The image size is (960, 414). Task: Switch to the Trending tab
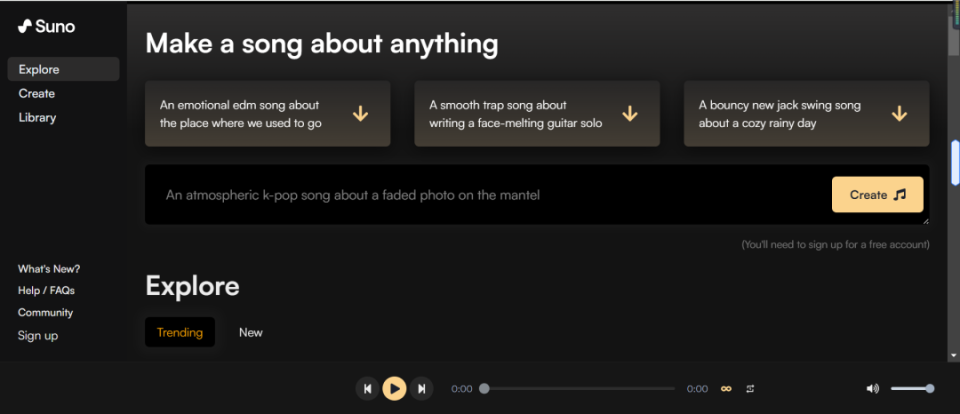click(180, 332)
